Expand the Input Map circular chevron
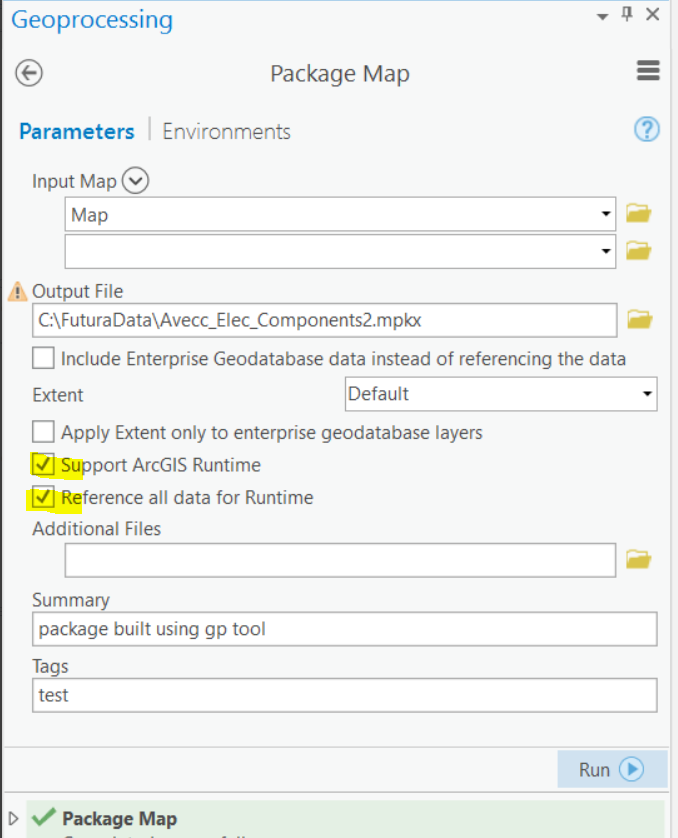 (x=135, y=180)
